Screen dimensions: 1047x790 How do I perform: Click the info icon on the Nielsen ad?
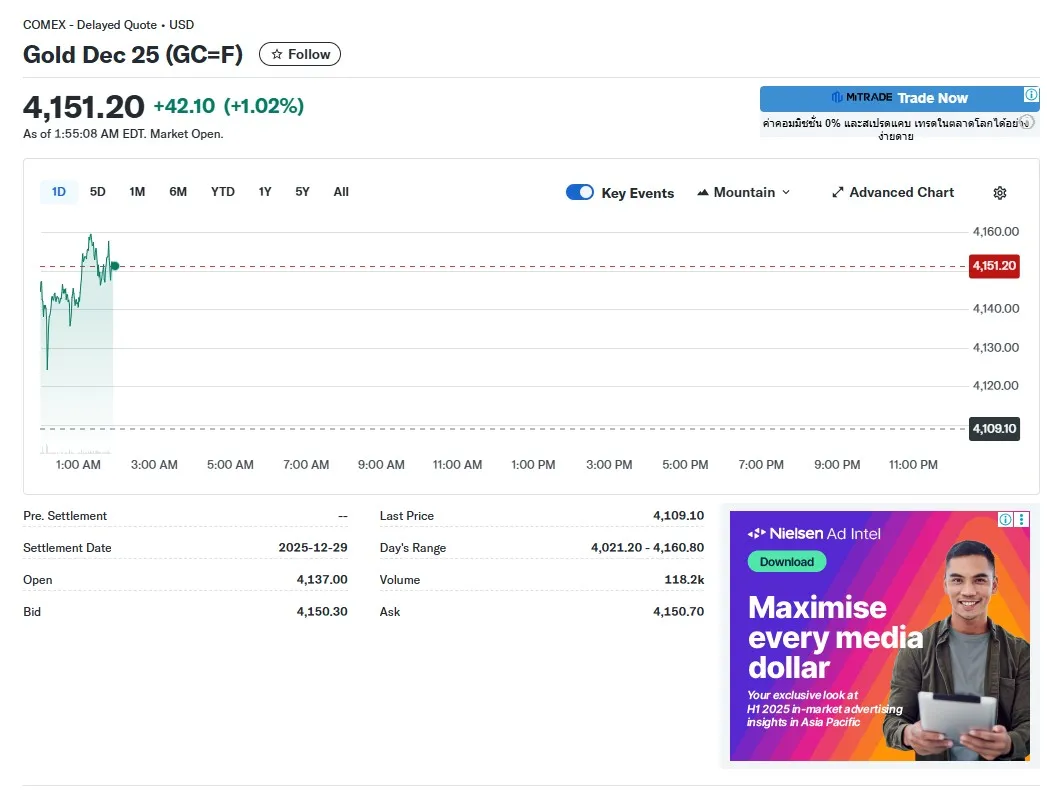pos(1006,520)
